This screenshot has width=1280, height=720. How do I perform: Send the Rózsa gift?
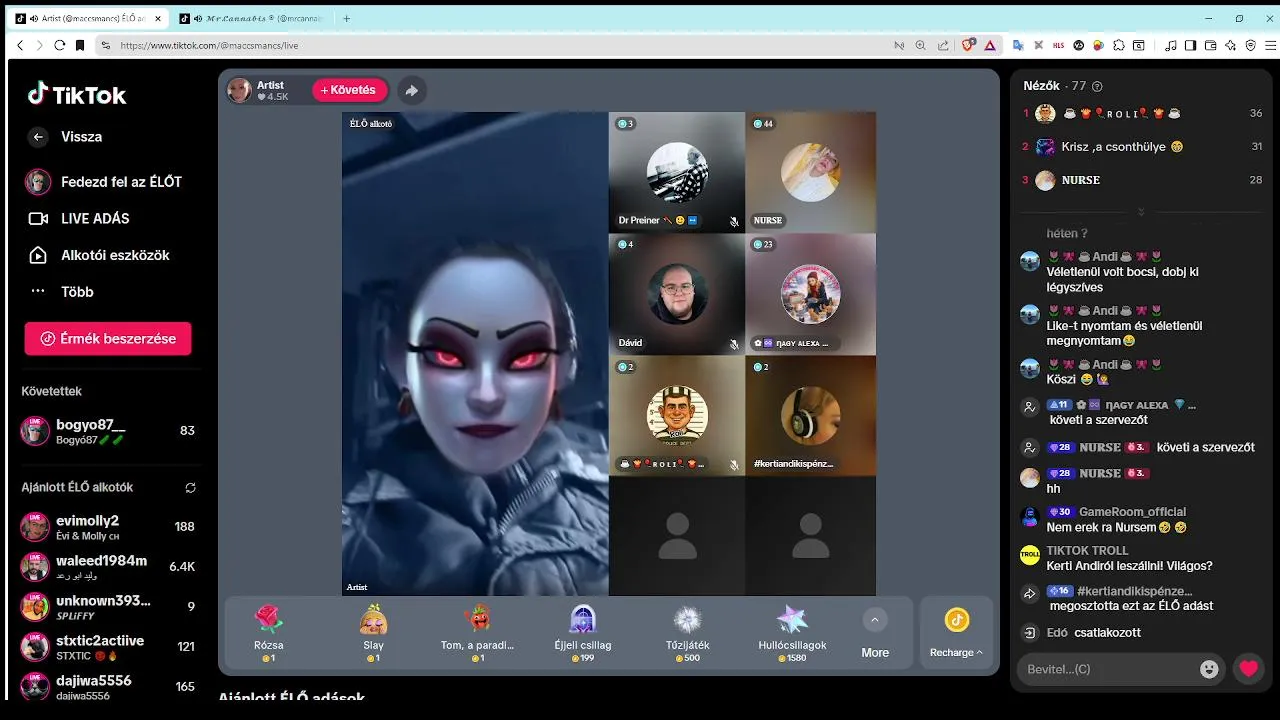269,632
